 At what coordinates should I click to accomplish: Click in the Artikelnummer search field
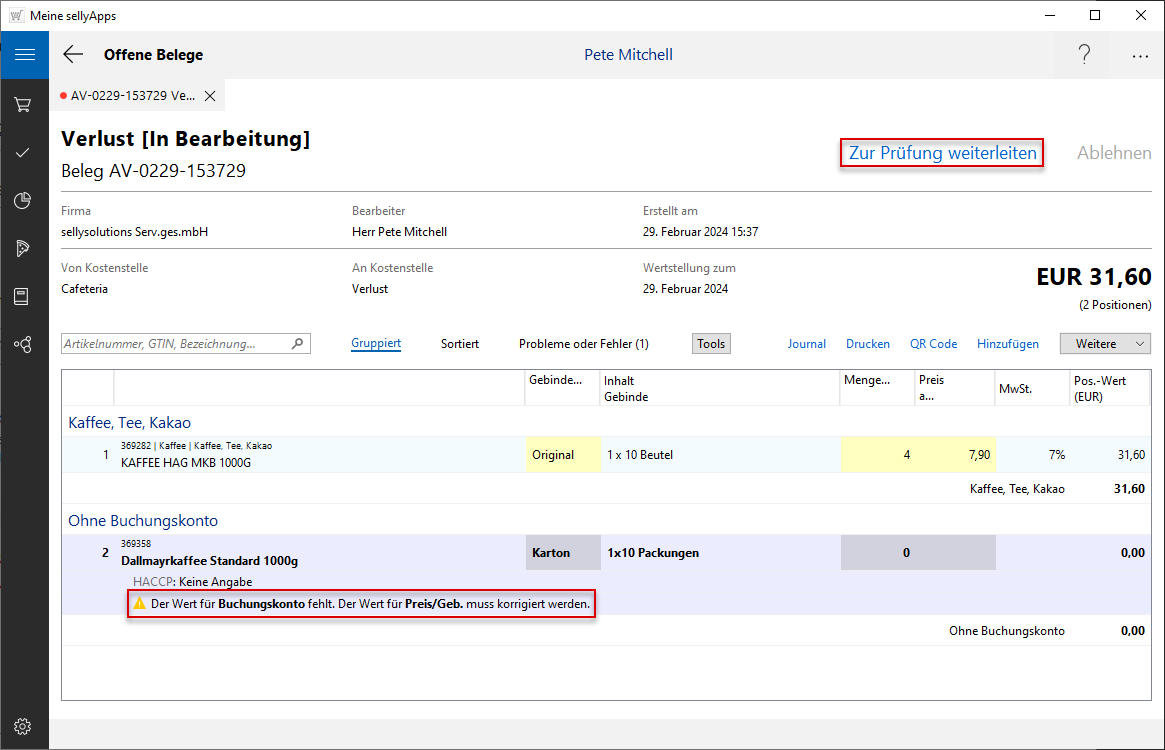click(x=176, y=343)
